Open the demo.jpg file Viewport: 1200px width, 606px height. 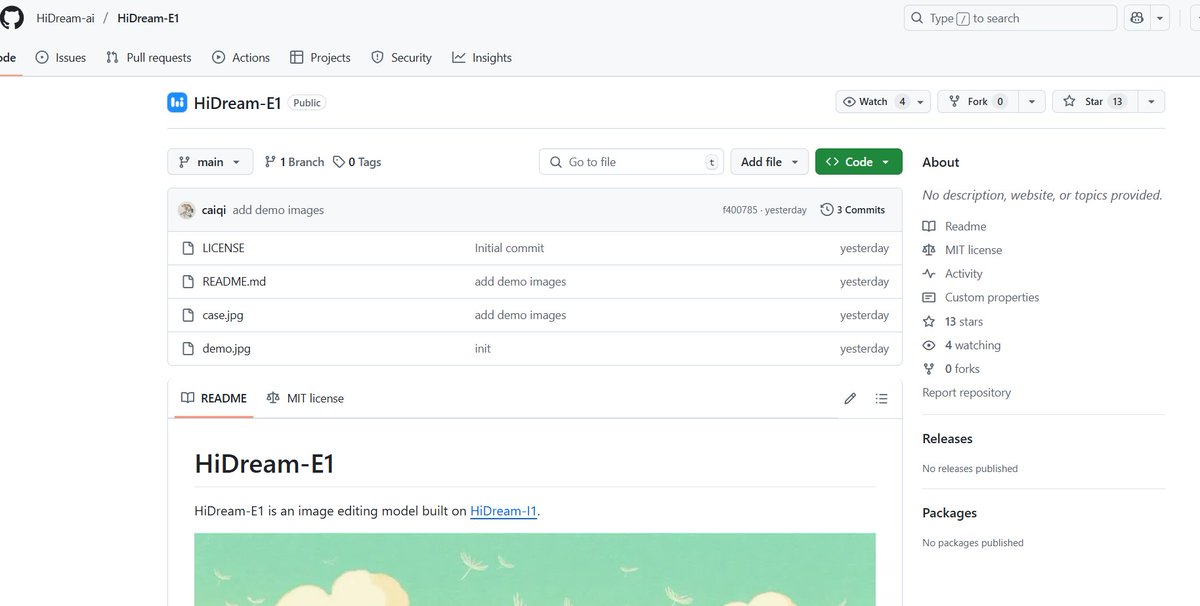click(x=226, y=349)
